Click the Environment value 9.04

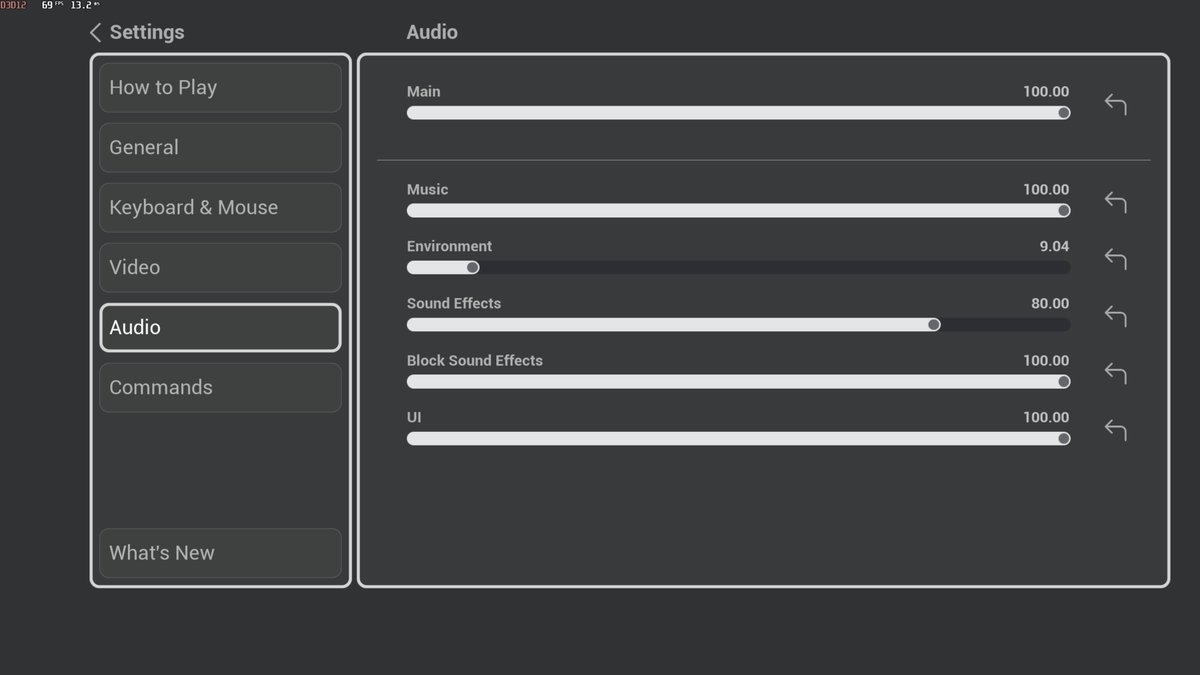1054,246
